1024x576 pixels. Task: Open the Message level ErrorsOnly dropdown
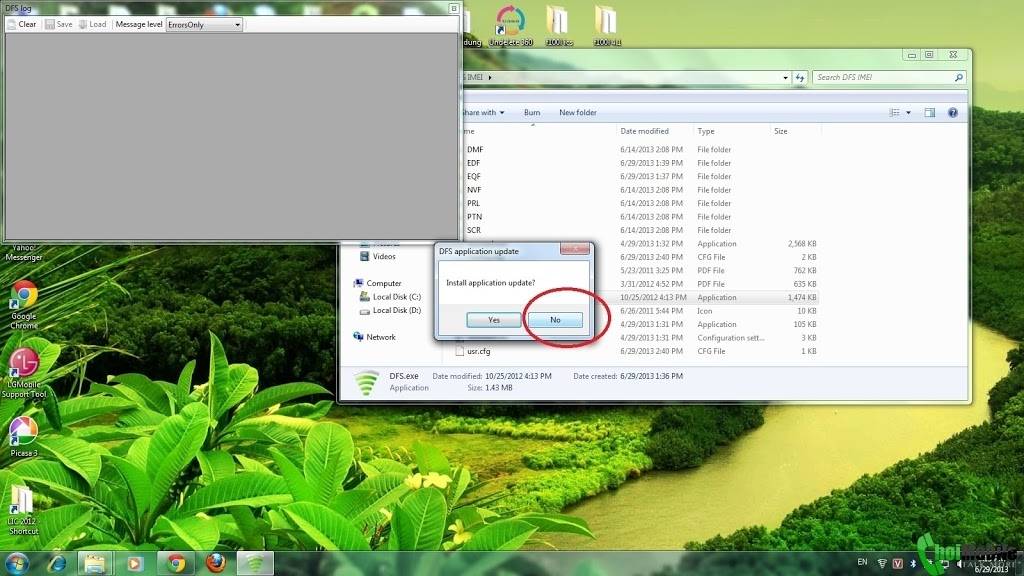204,25
